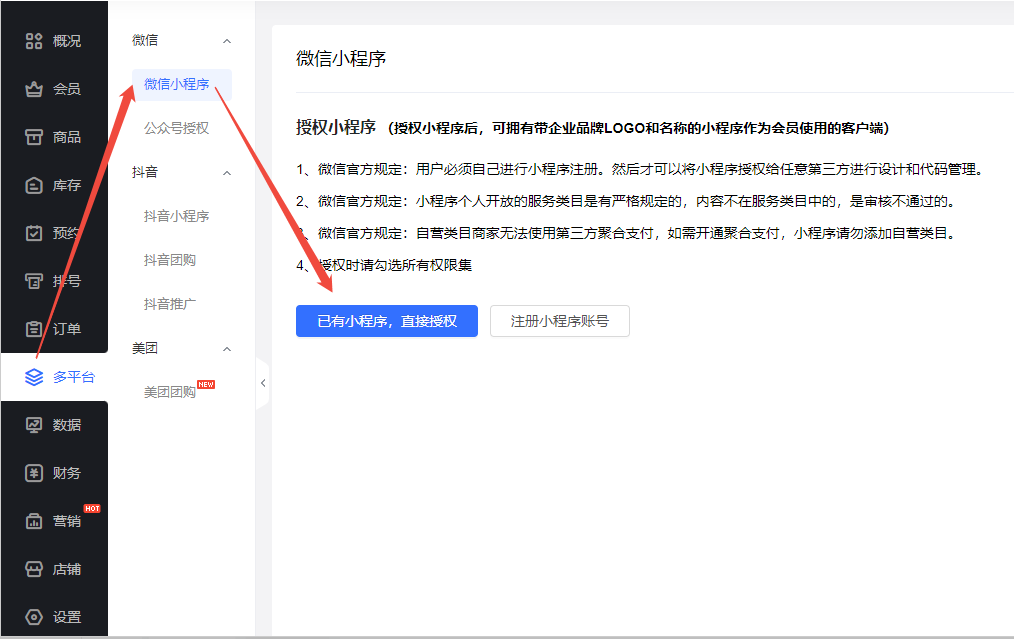Click the 财务 finance yen icon
This screenshot has height=639, width=1014.
pyautogui.click(x=34, y=473)
